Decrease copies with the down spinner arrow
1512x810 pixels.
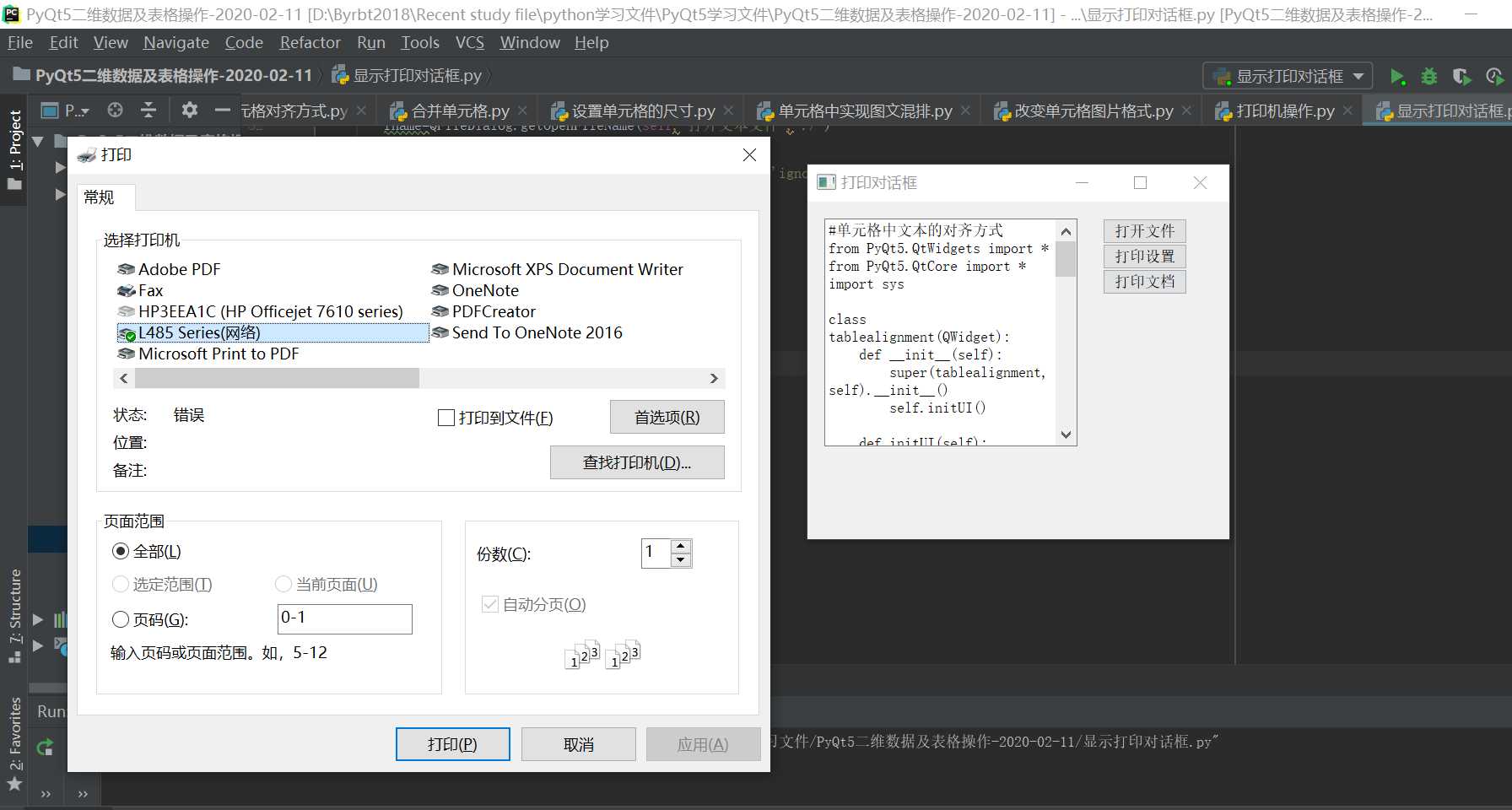pos(681,560)
